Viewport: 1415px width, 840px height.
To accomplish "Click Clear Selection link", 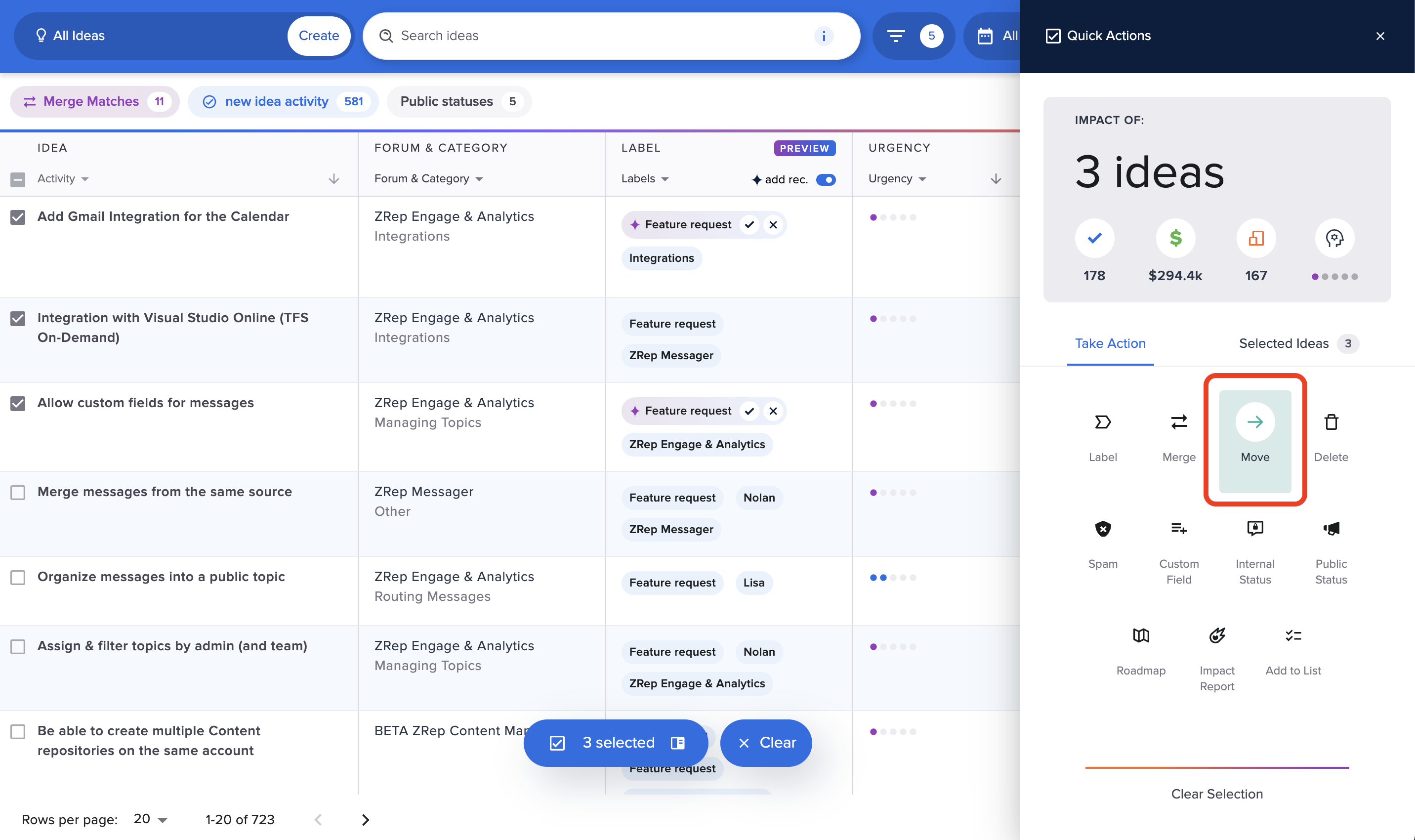I will pos(1216,794).
